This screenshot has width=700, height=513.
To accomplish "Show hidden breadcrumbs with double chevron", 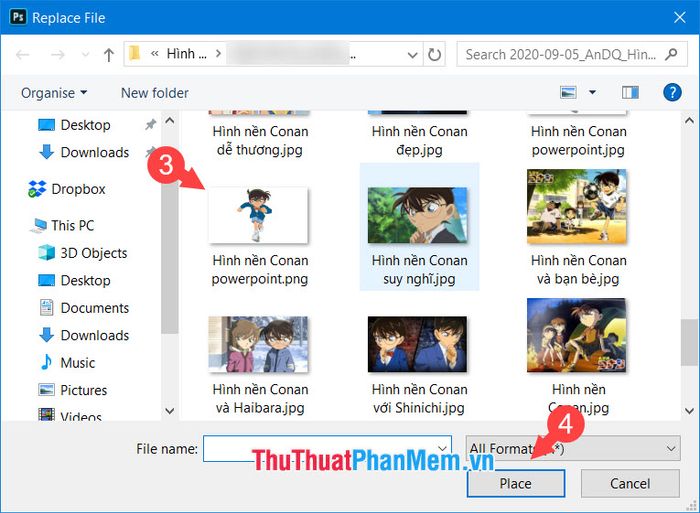I will point(154,54).
